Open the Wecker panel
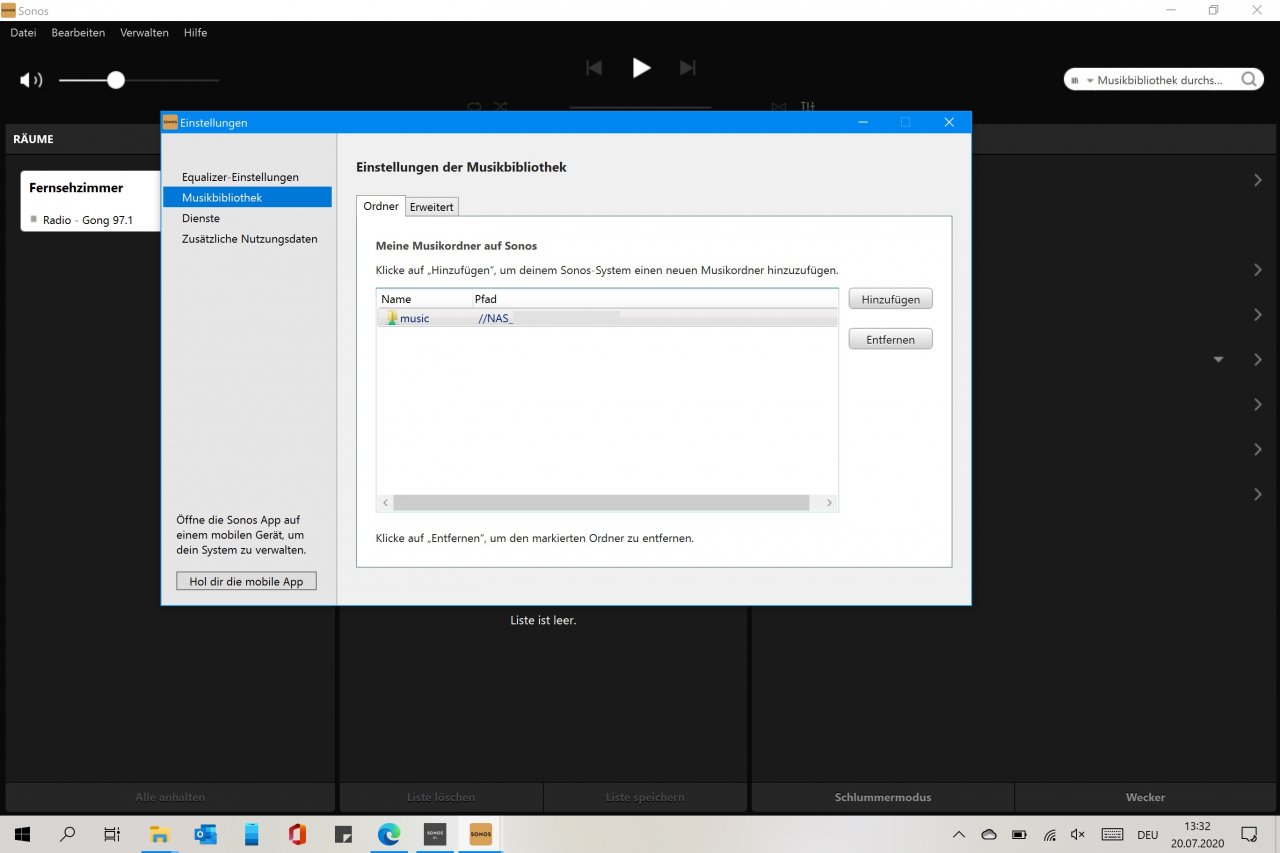Viewport: 1280px width, 853px height. (1145, 797)
